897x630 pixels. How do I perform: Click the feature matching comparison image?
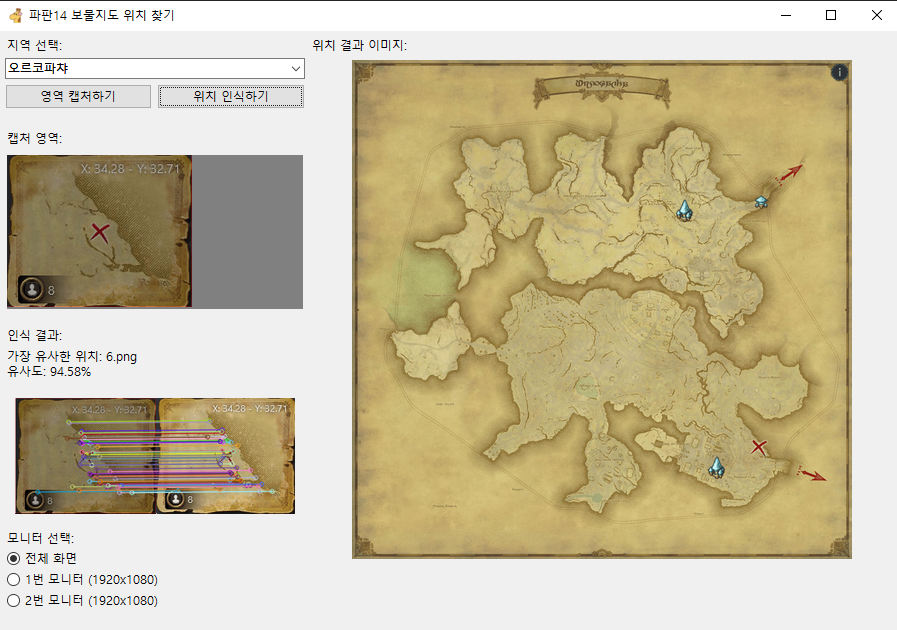tap(155, 456)
